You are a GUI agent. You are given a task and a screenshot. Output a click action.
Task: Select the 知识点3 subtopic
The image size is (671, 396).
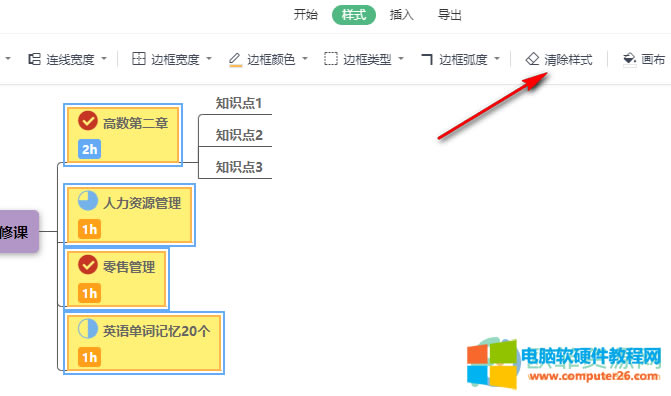point(239,167)
